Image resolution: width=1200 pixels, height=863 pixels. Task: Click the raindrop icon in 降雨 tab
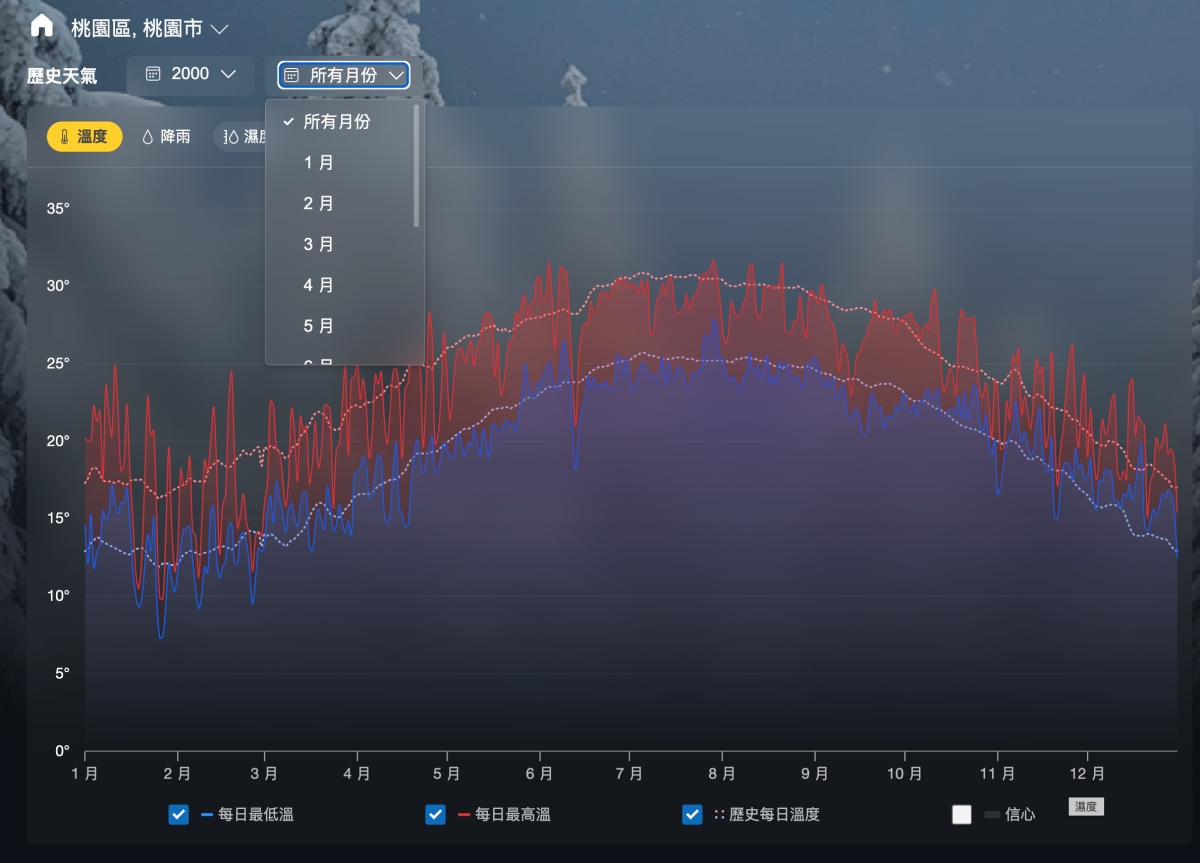pyautogui.click(x=148, y=137)
